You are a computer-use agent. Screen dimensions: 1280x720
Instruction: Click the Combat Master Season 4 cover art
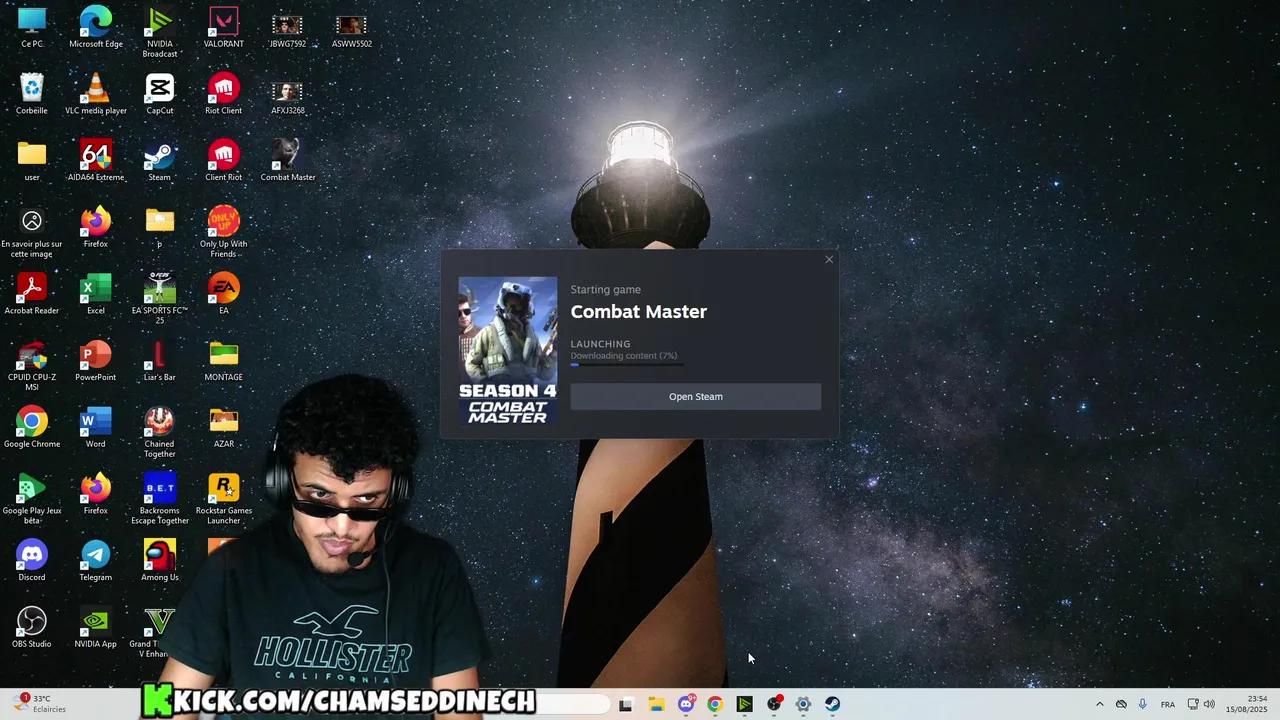[x=508, y=351]
